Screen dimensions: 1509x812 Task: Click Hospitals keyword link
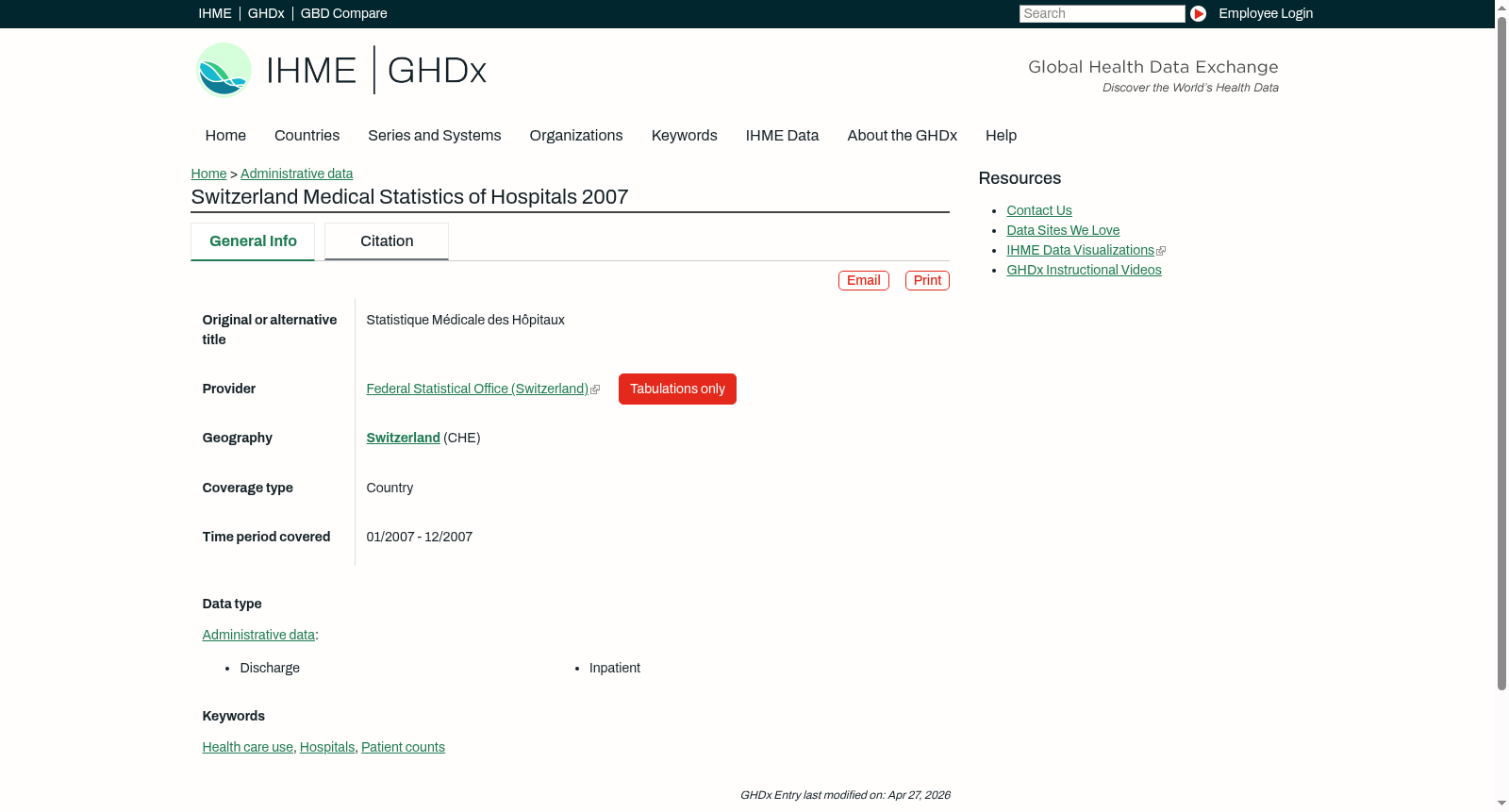tap(327, 747)
